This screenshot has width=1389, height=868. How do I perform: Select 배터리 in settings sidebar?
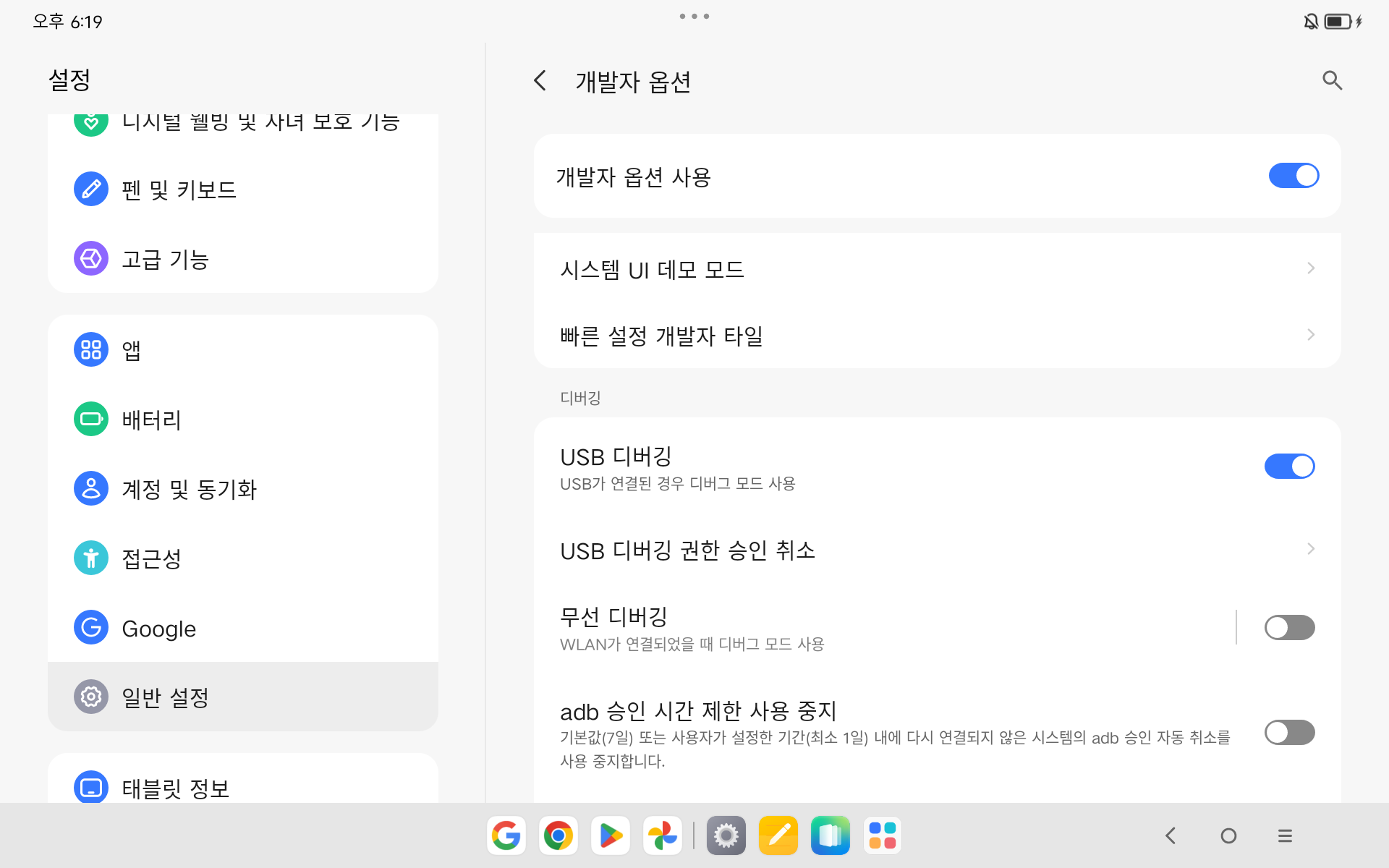[152, 420]
